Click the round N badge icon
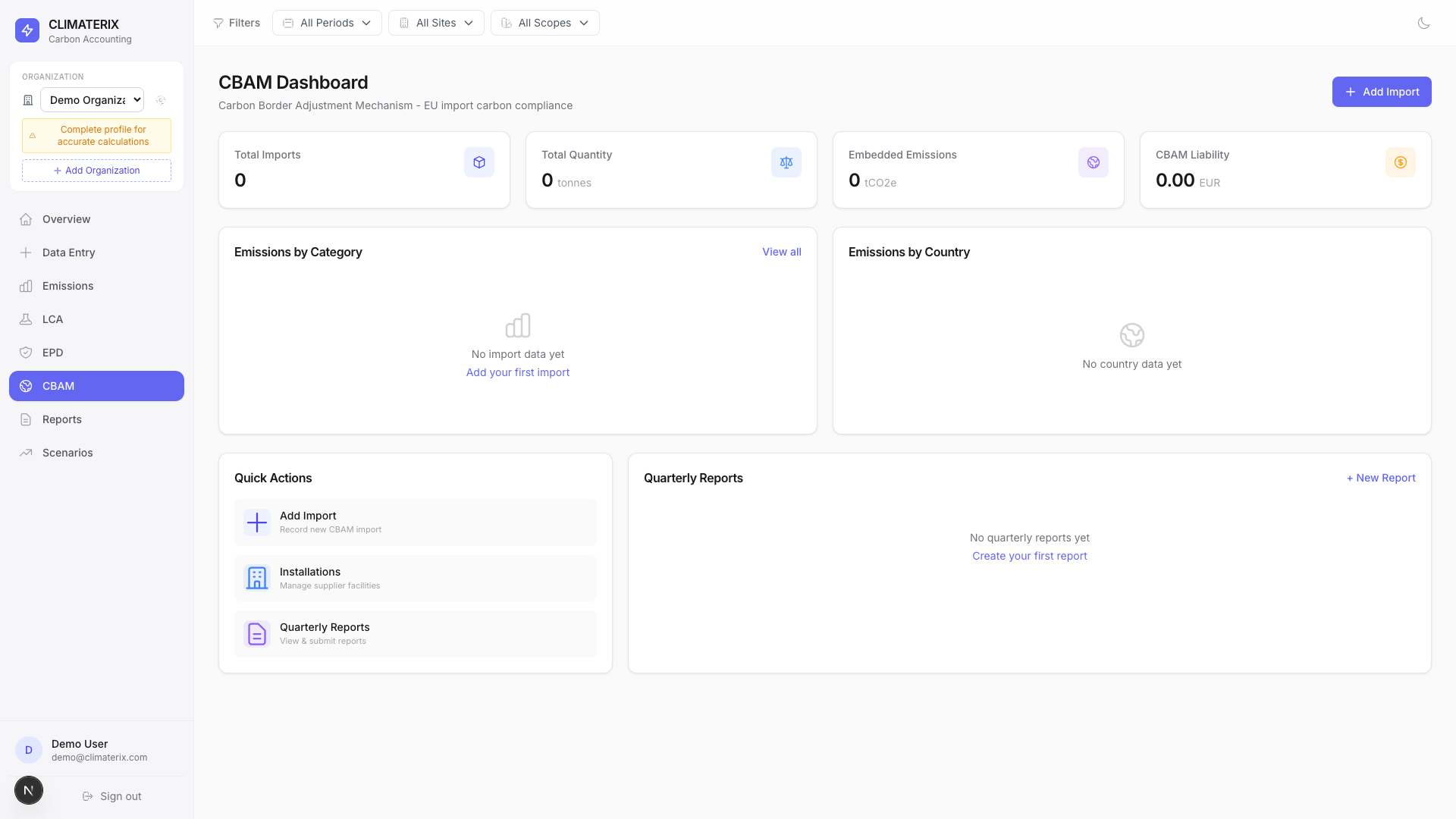This screenshot has width=1456, height=819. (x=29, y=790)
